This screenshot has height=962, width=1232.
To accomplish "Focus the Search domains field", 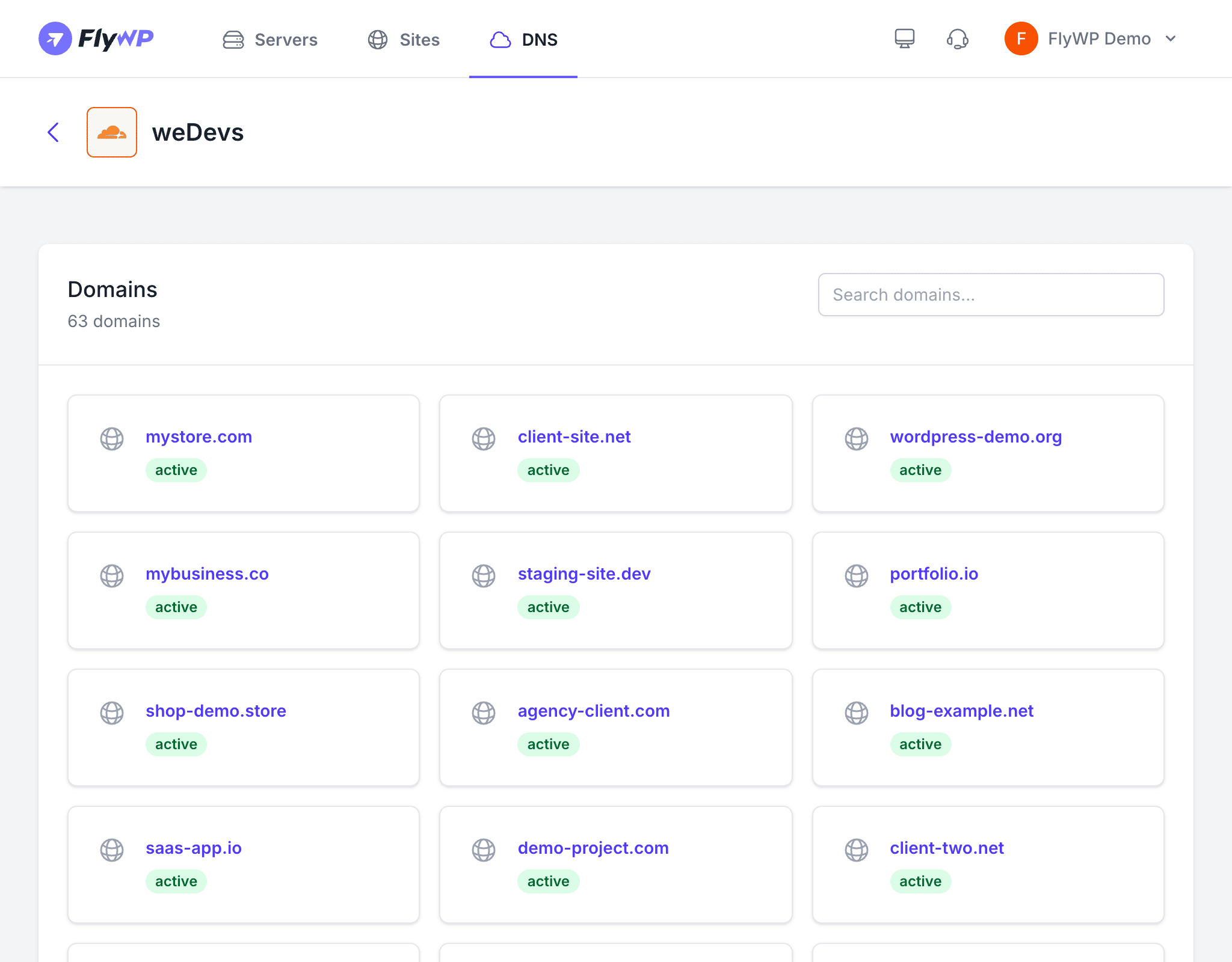I will [x=991, y=295].
